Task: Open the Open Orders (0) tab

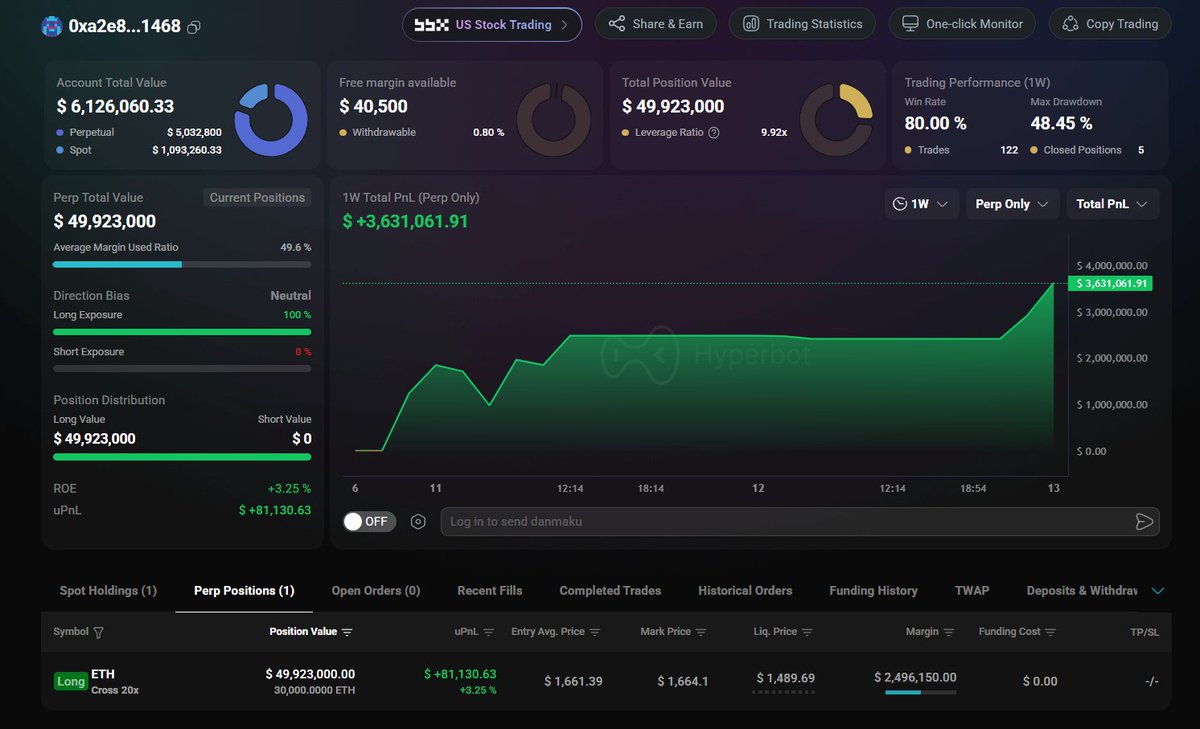Action: pos(376,591)
